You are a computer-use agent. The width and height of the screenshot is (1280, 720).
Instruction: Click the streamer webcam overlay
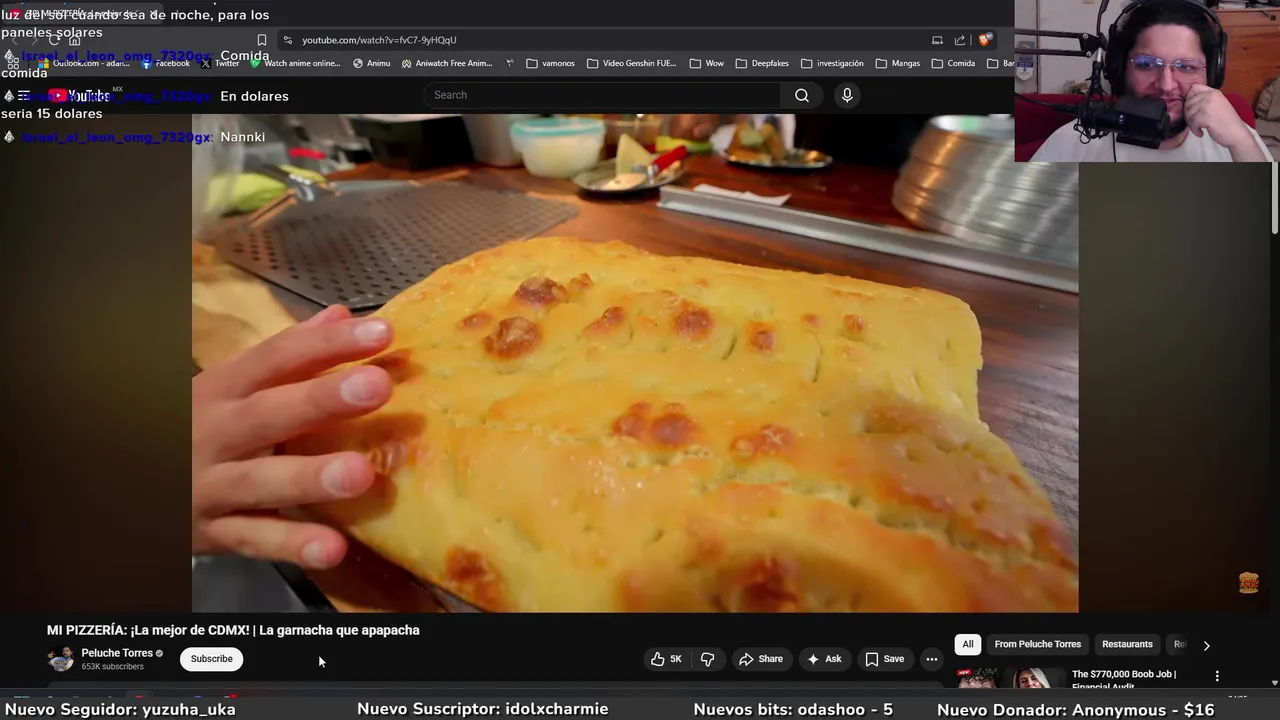click(x=1147, y=81)
